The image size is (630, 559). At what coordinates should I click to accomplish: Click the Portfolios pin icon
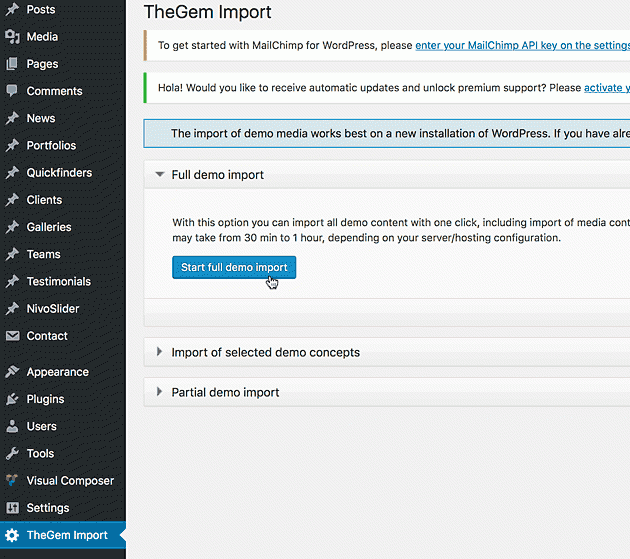coord(12,145)
